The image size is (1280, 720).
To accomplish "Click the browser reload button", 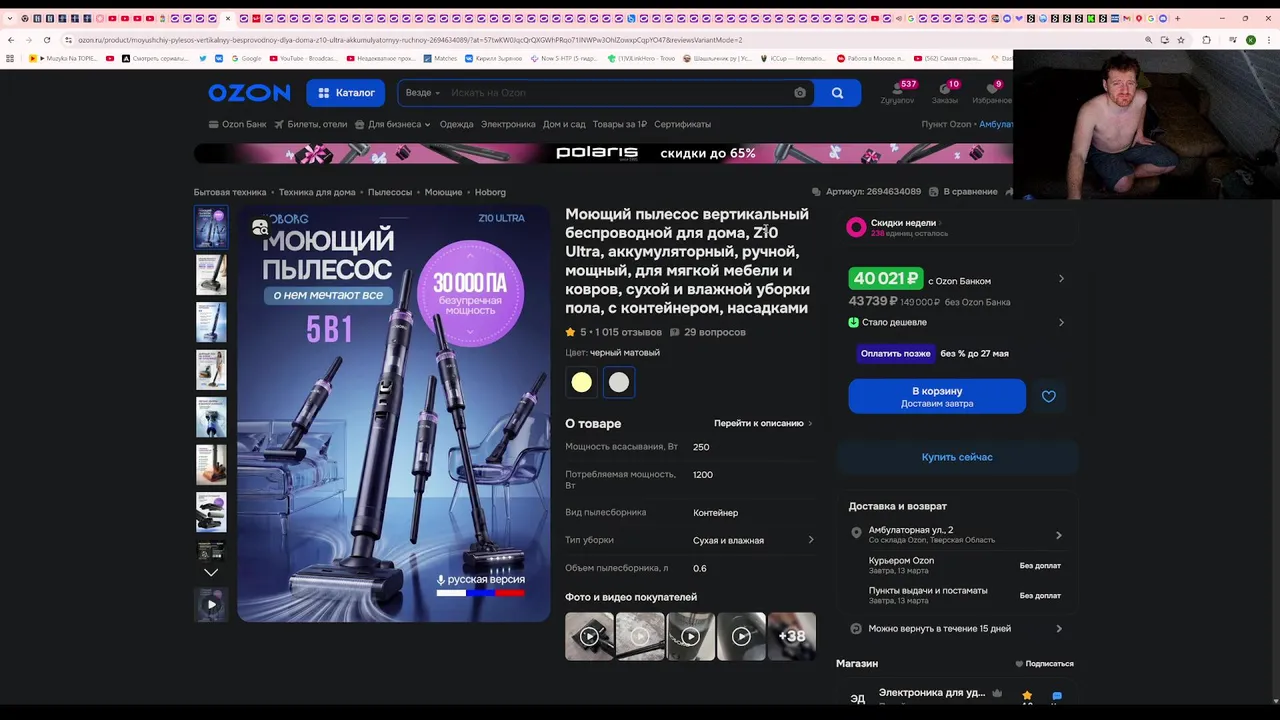I will coord(46,40).
